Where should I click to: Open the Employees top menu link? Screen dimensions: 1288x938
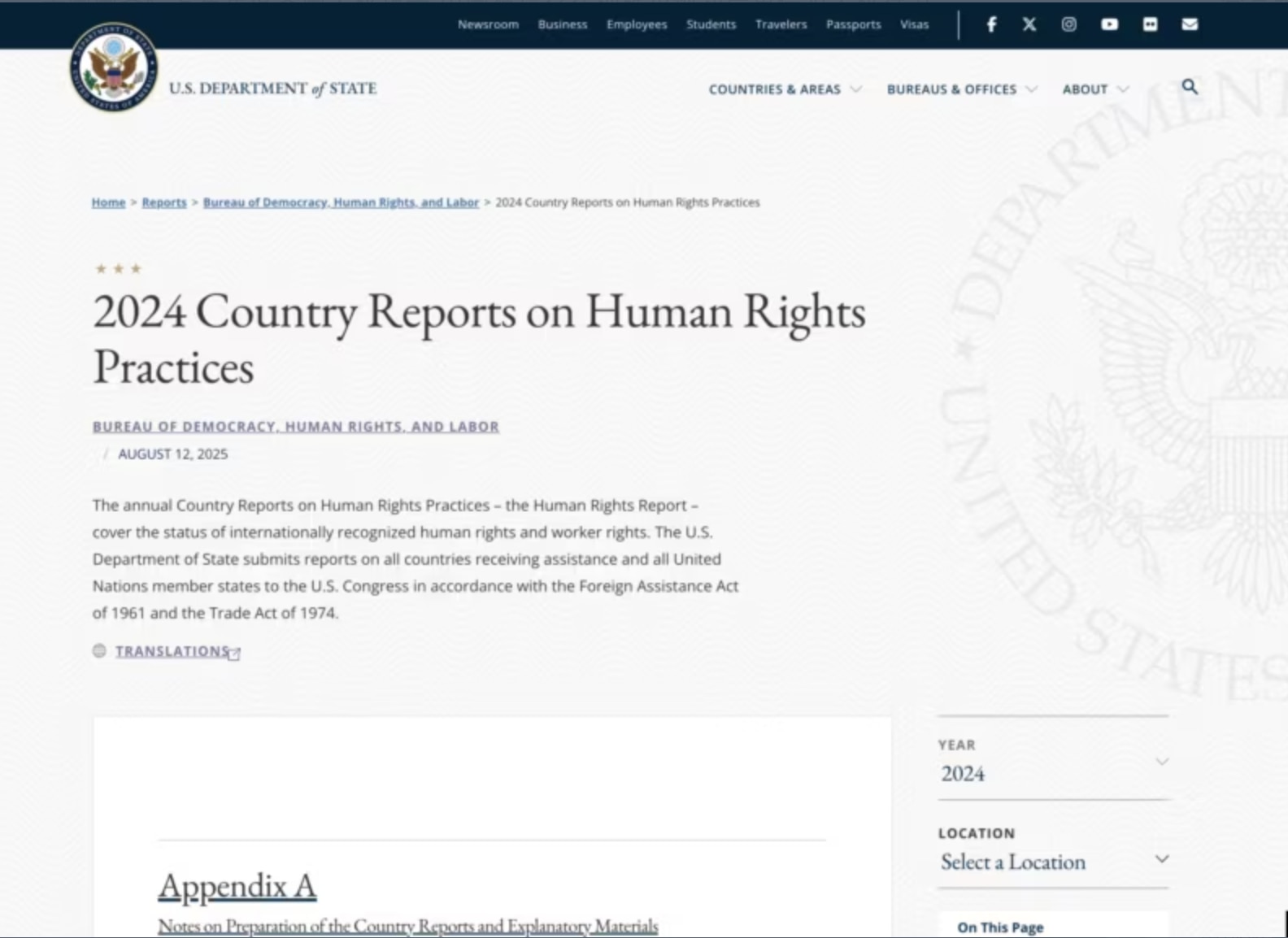tap(637, 24)
